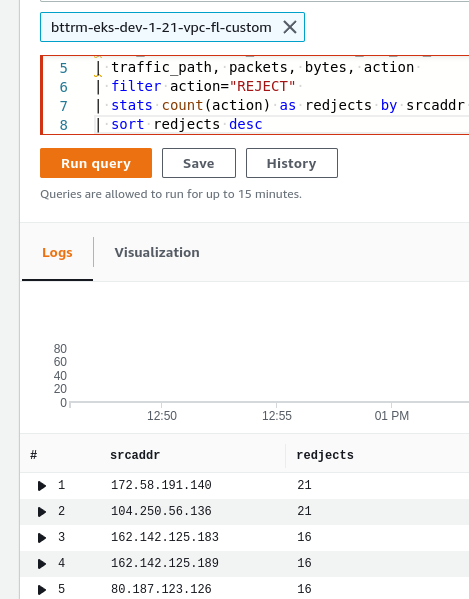Click query line 6 filter action REJECT
This screenshot has height=599, width=469.
tap(203, 86)
